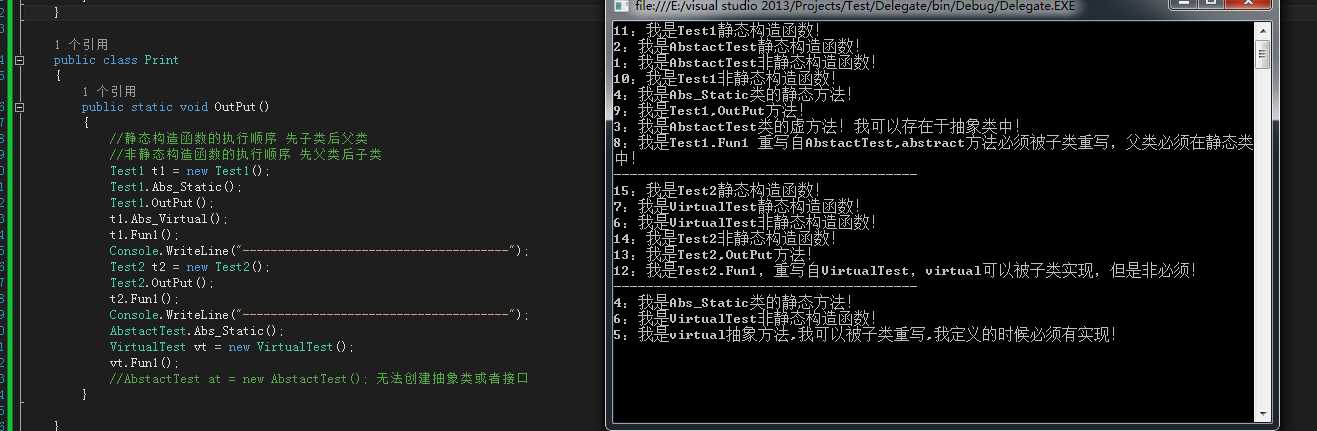Viewport: 1317px width, 431px height.
Task: Click the line "t1.Fun1();"
Action: pos(145,235)
